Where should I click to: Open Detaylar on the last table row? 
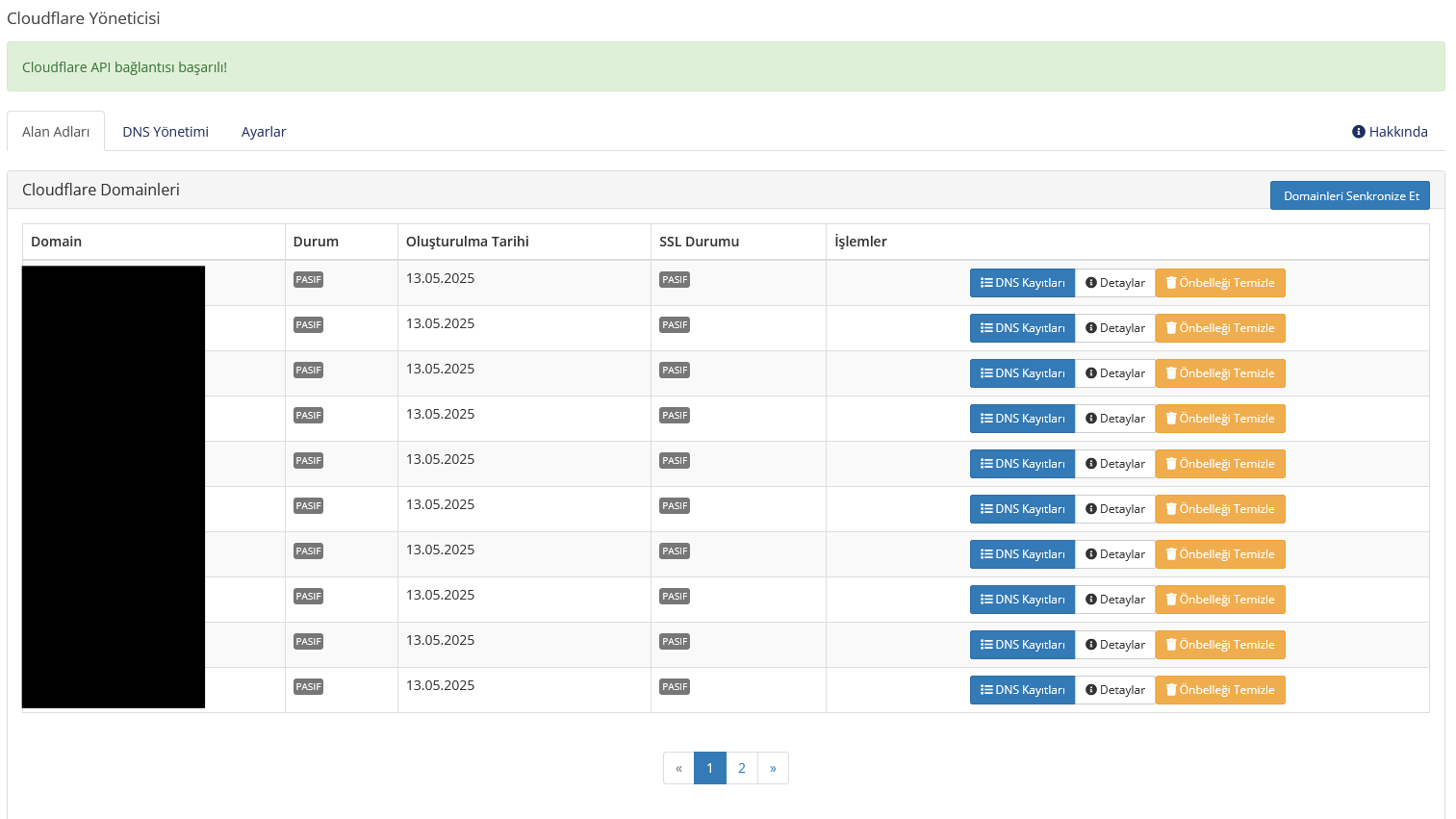(1114, 690)
